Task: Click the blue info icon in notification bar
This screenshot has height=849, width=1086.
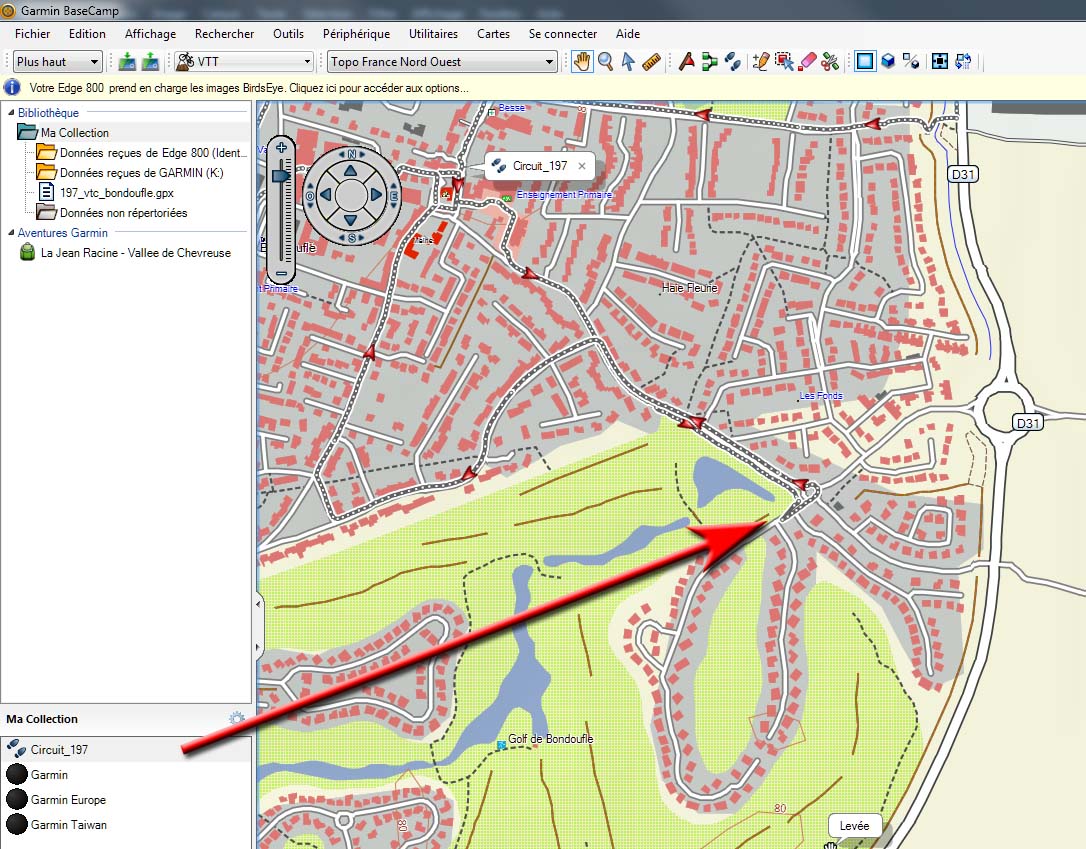Action: (12, 87)
